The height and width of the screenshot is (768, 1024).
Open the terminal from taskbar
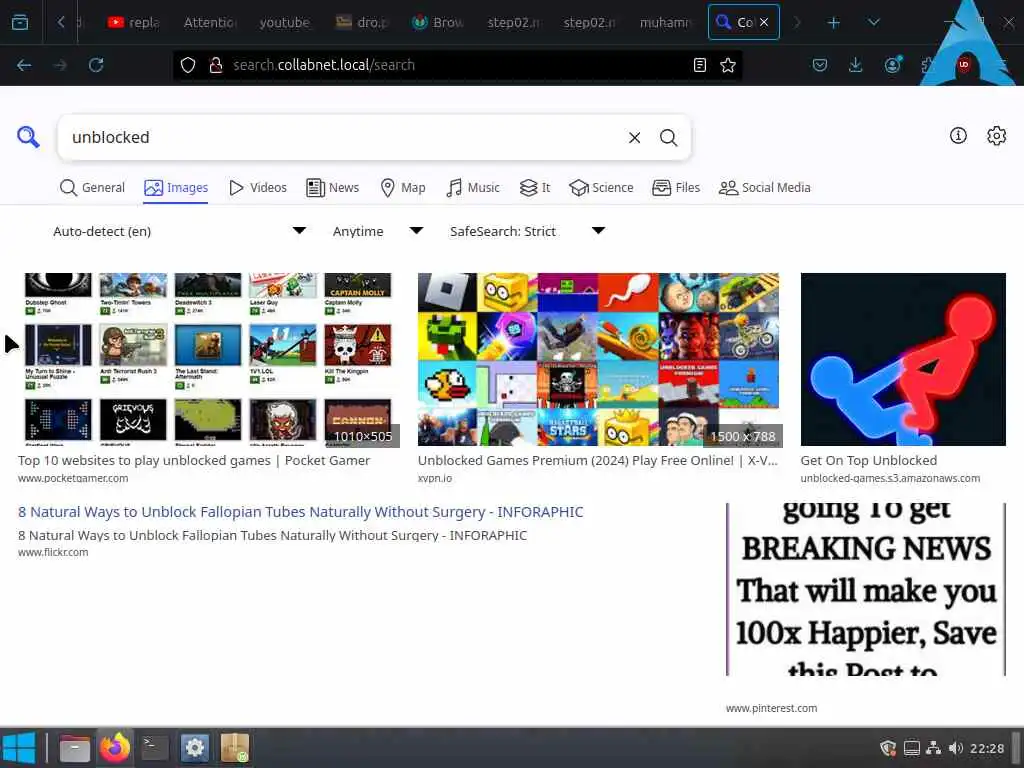coord(155,748)
